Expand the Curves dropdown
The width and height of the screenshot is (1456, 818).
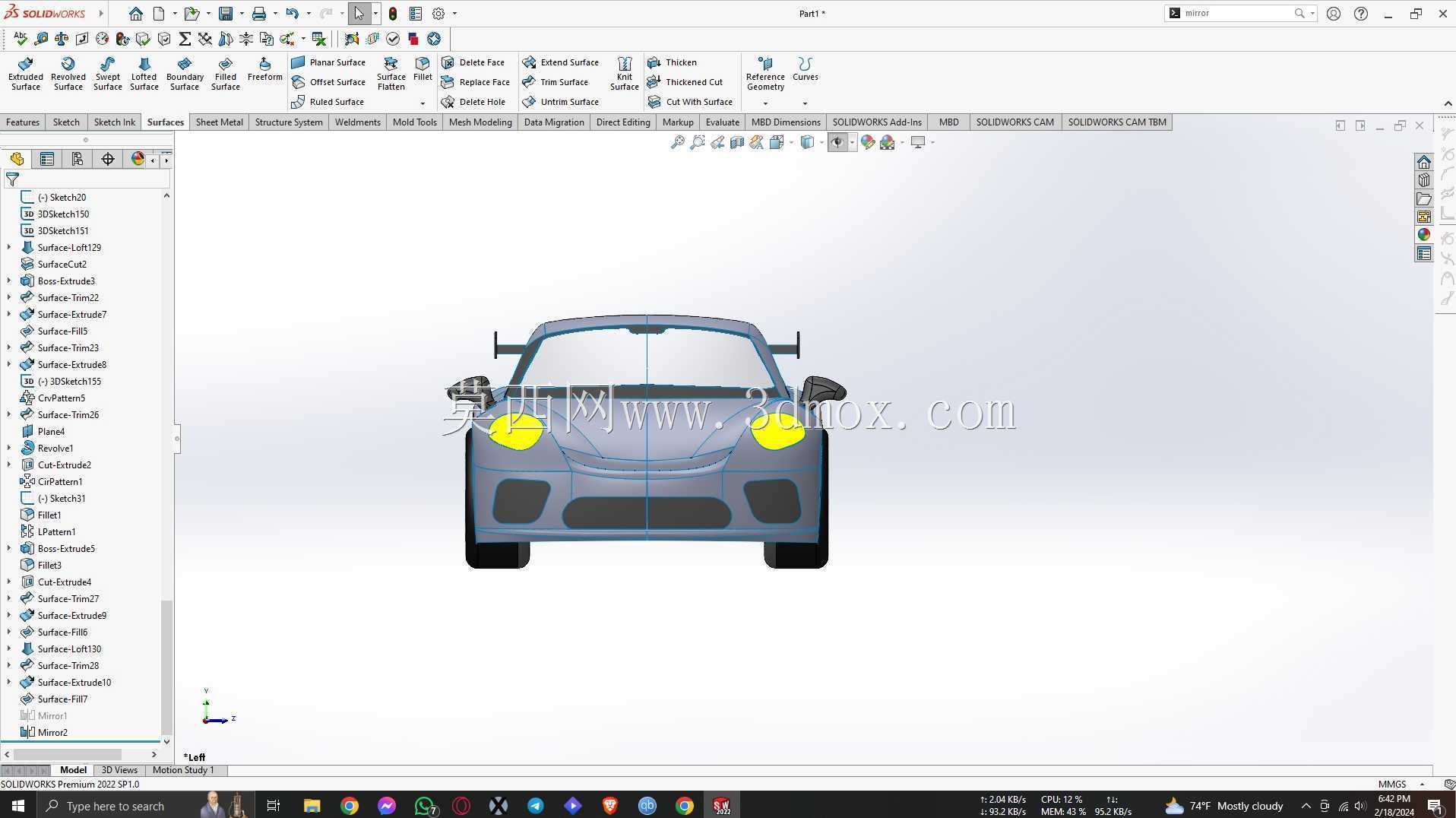click(805, 103)
